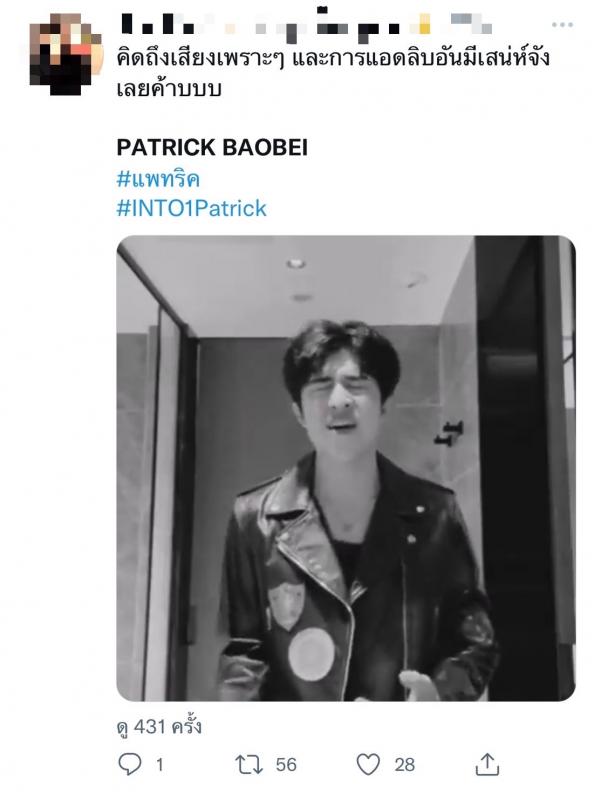Click the retweet count 56
Viewport: 600px width, 792px height.
[286, 765]
